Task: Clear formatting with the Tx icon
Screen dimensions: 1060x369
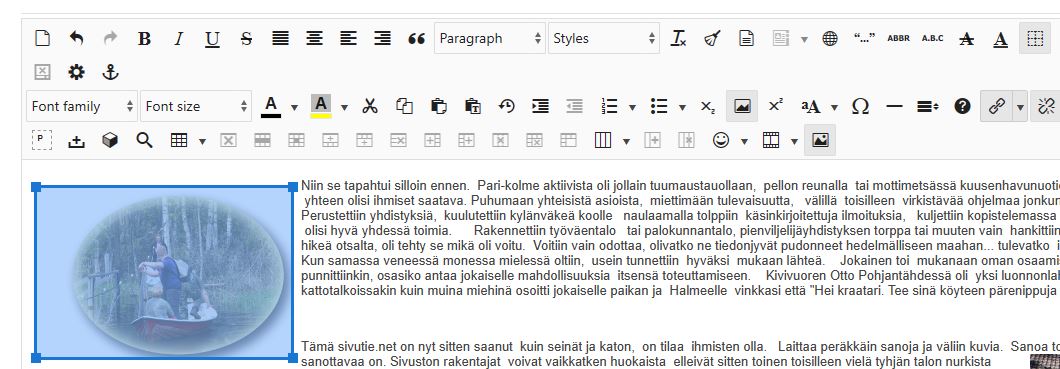Action: [x=678, y=39]
